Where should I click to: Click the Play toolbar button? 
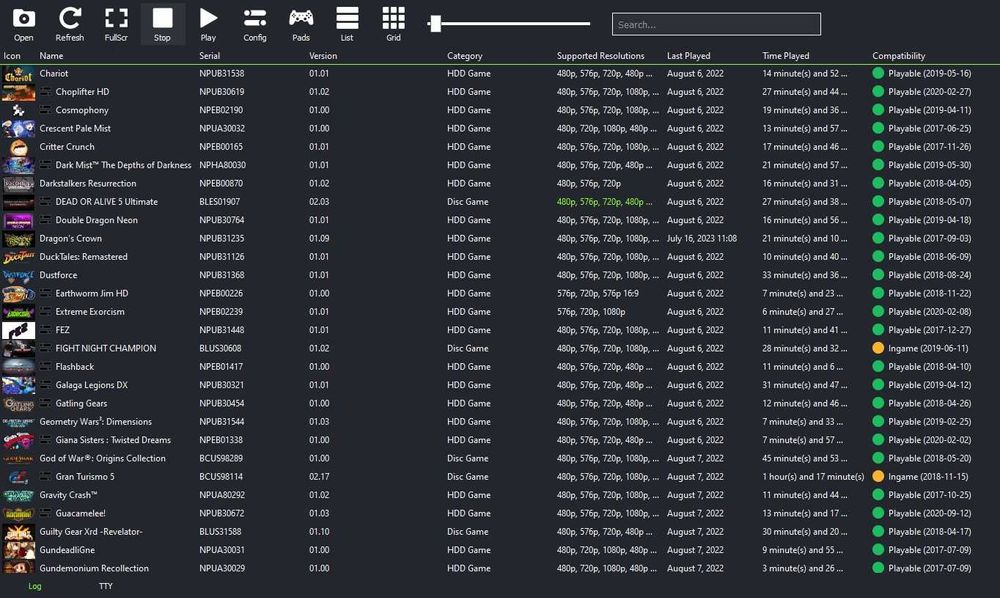point(208,24)
